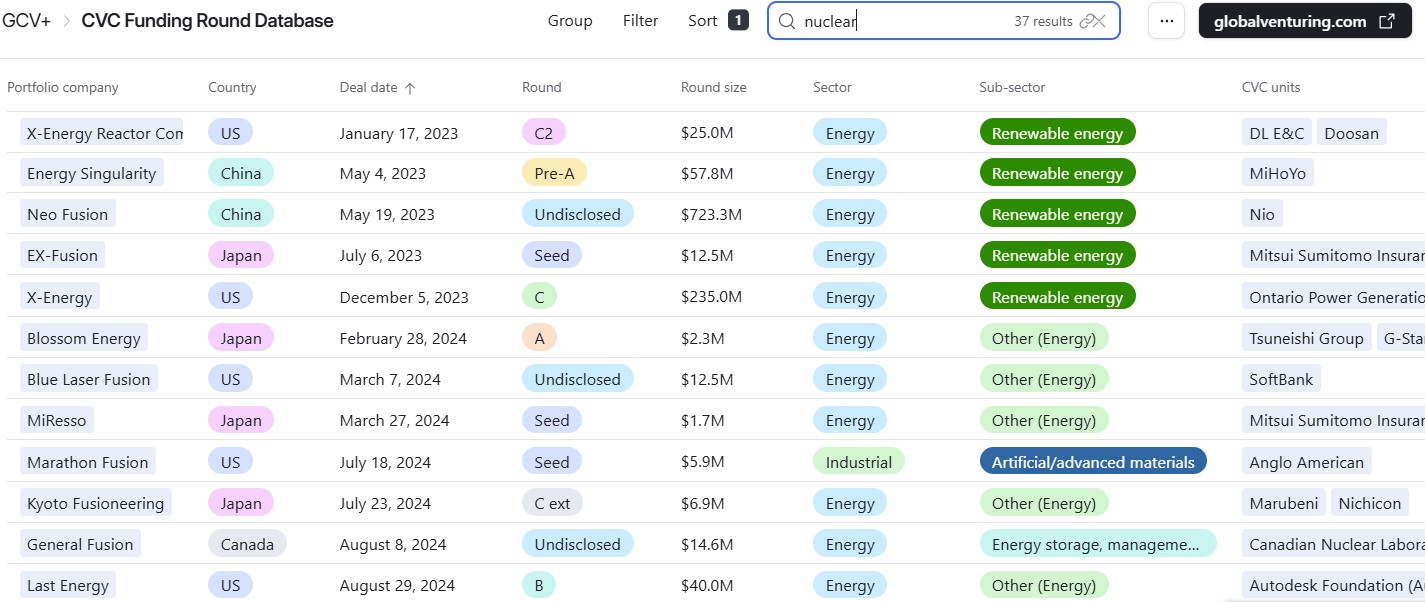This screenshot has height=602, width=1425.
Task: Click the ascending arrow next to Deal date
Action: click(x=410, y=88)
